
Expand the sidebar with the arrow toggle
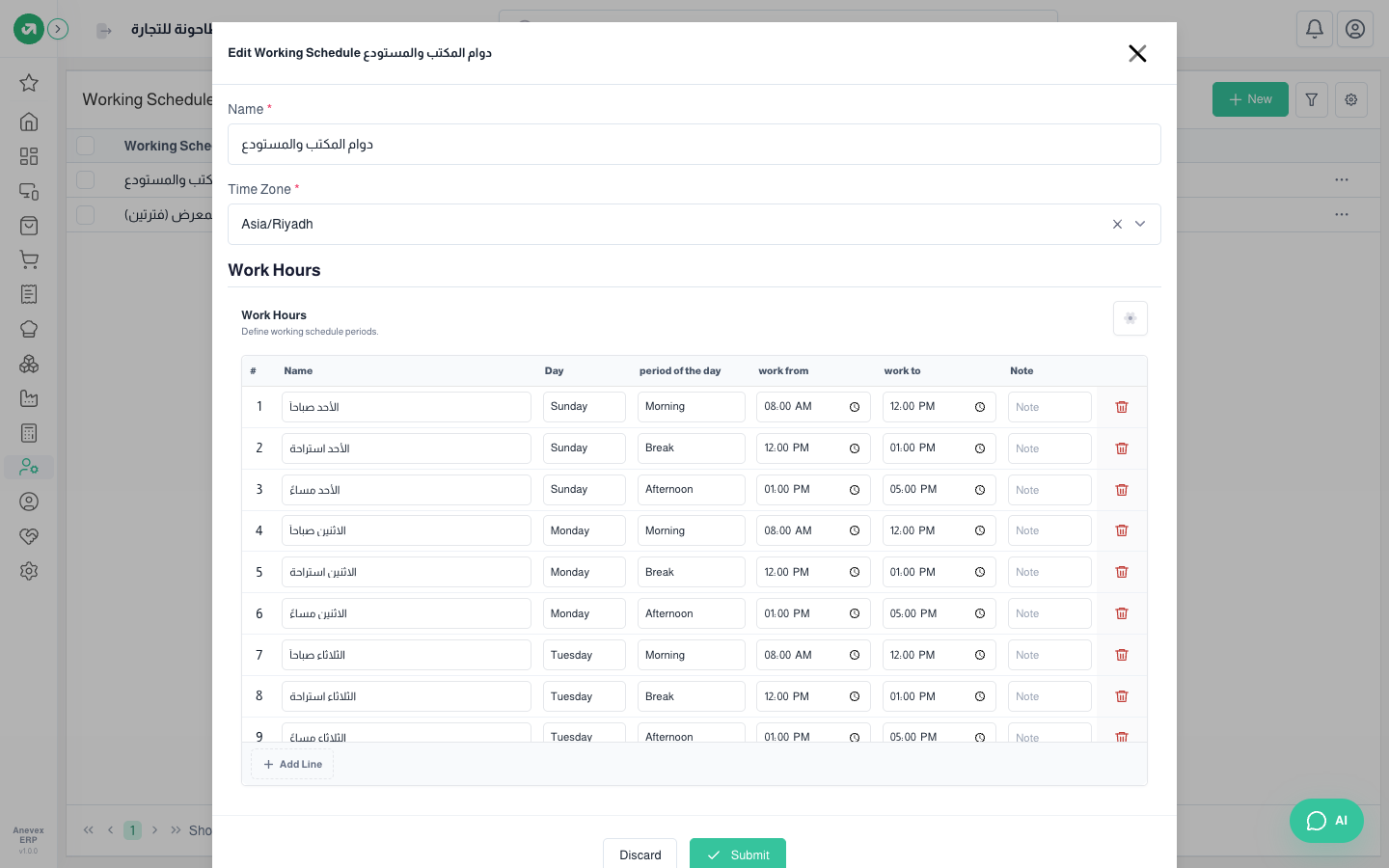pyautogui.click(x=58, y=29)
